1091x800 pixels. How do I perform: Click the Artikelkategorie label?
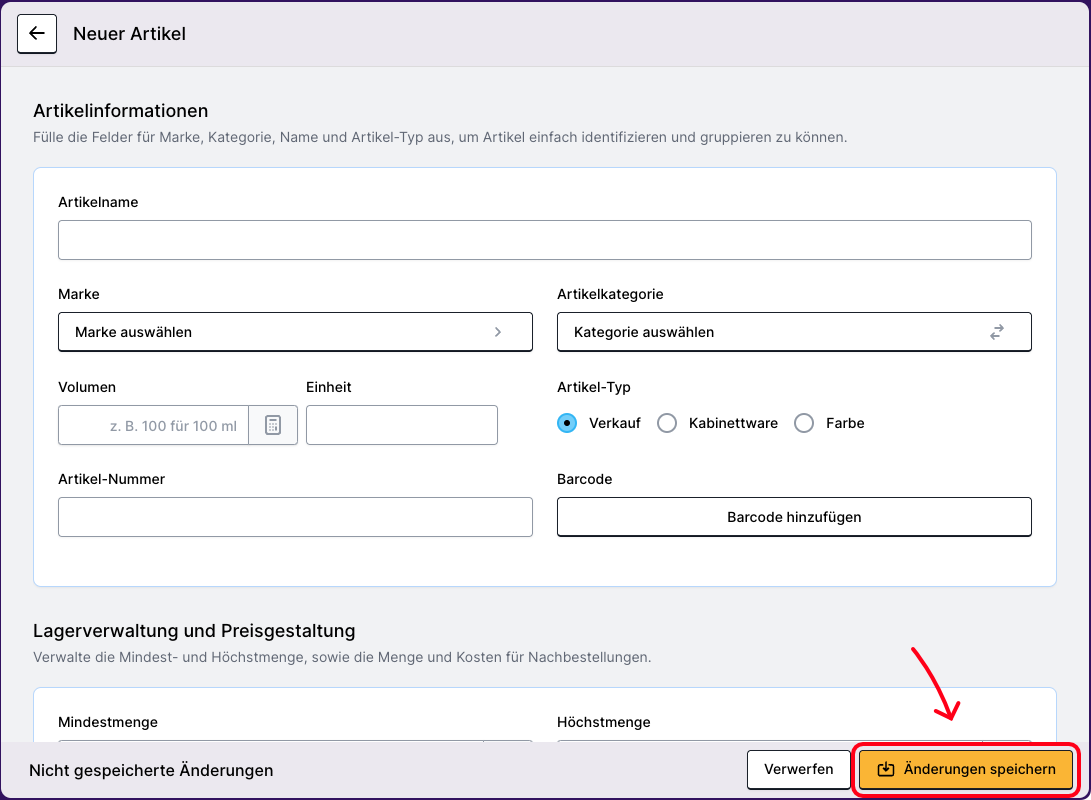(610, 294)
